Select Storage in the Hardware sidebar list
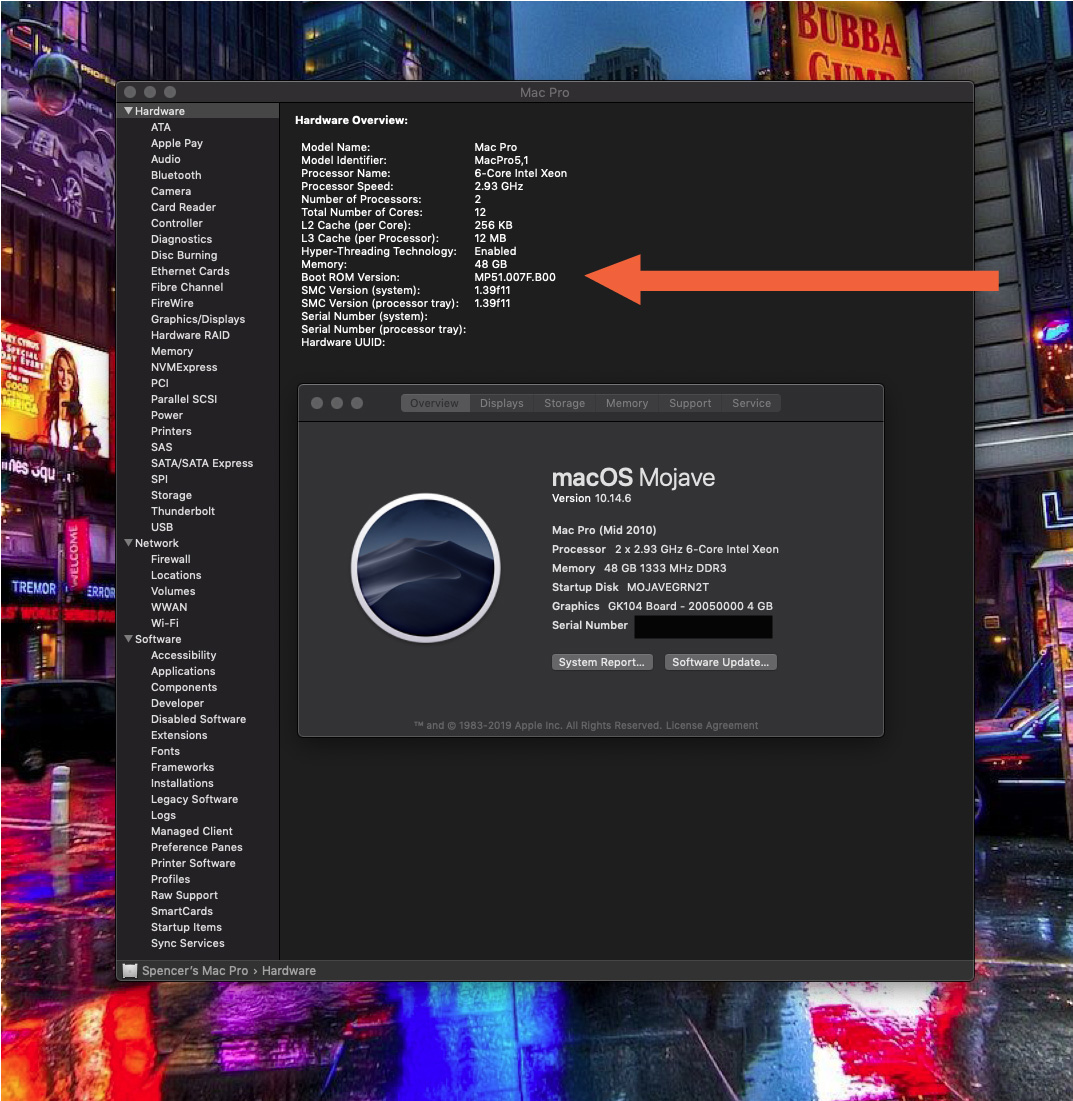This screenshot has width=1073, height=1101. point(171,496)
